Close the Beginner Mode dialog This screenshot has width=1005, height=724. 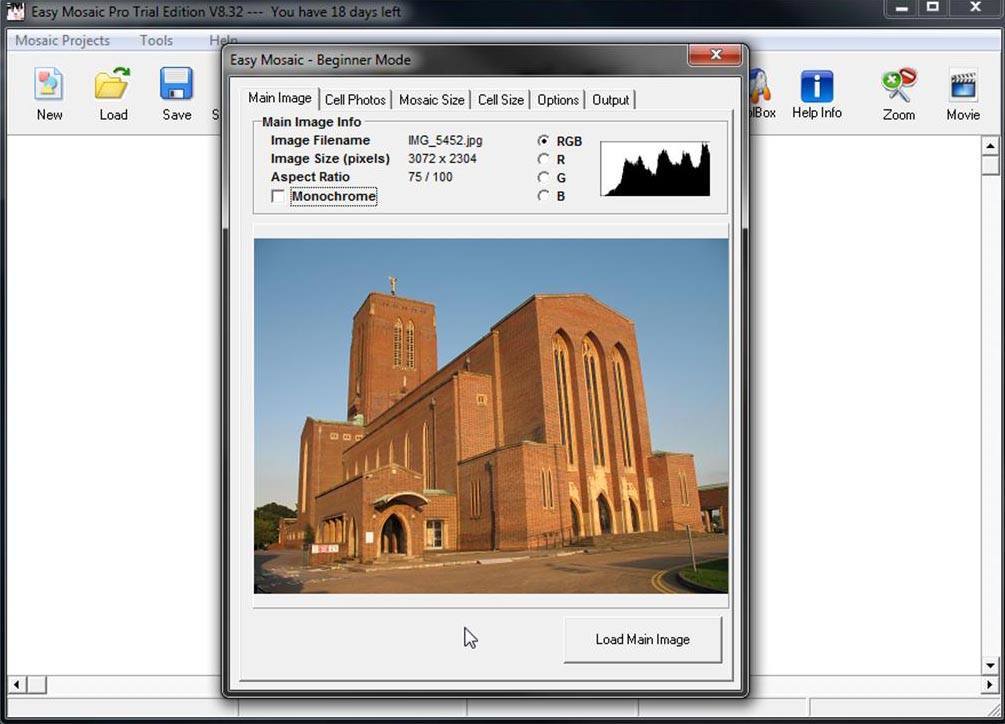715,55
